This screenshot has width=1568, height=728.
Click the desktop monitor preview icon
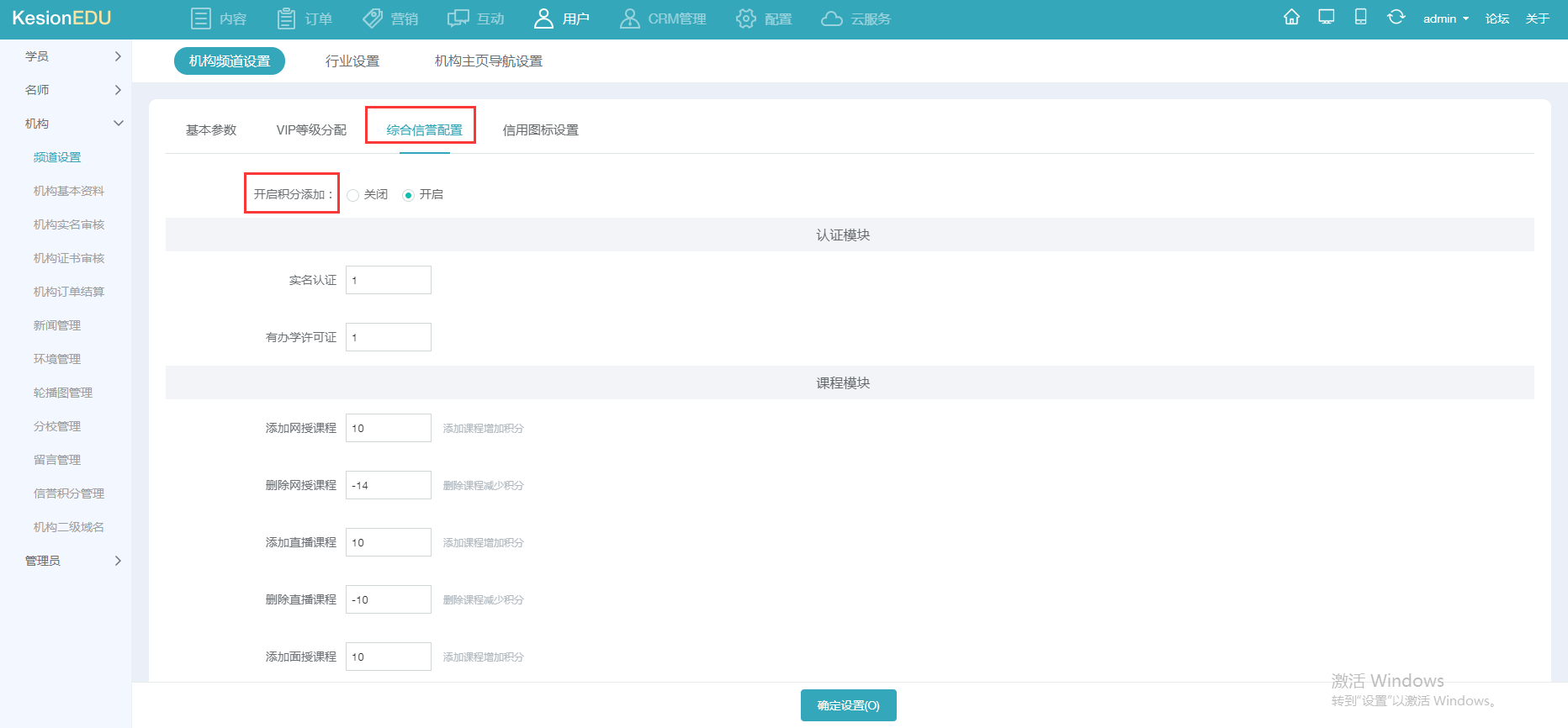[1327, 18]
